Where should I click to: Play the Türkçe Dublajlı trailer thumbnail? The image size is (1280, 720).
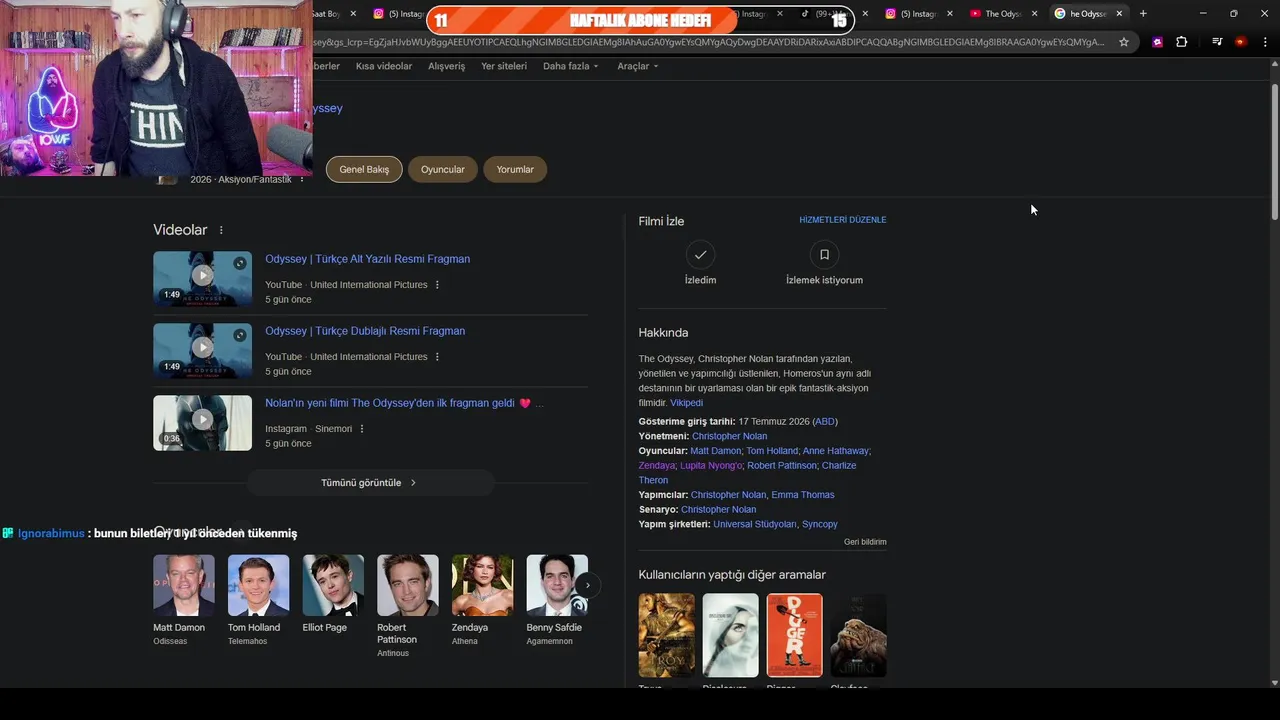tap(202, 350)
